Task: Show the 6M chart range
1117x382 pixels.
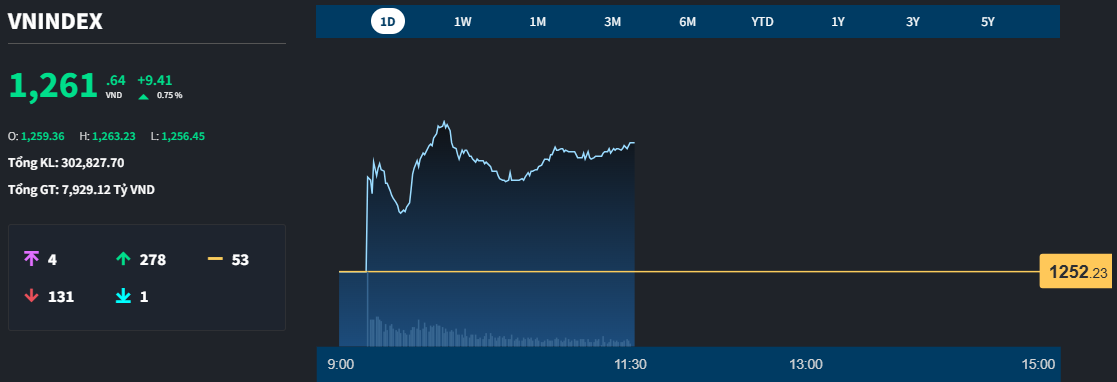Action: (687, 21)
